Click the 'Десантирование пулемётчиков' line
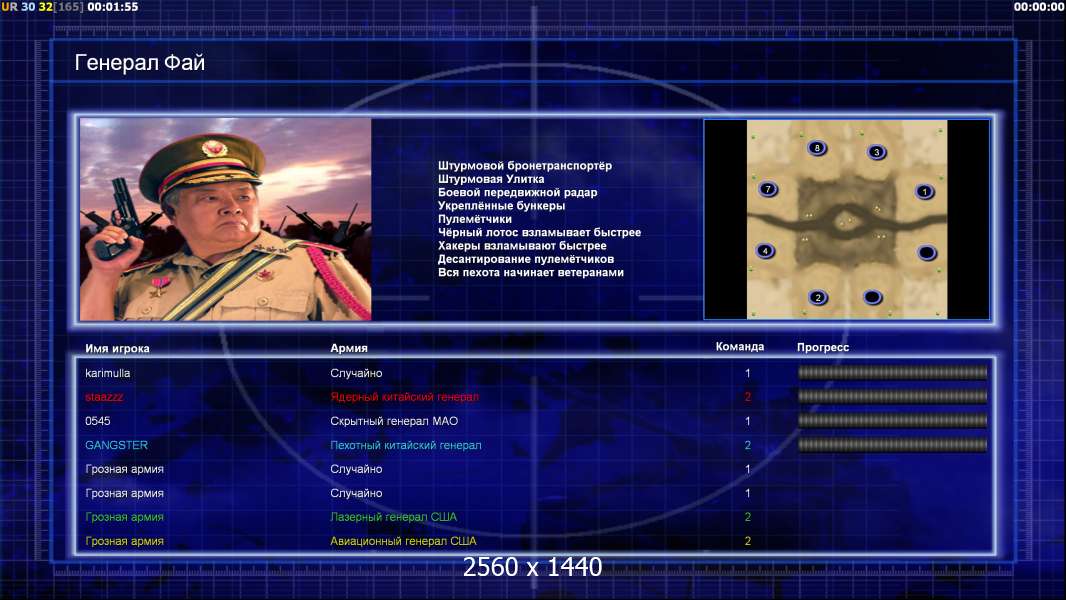 pos(526,259)
